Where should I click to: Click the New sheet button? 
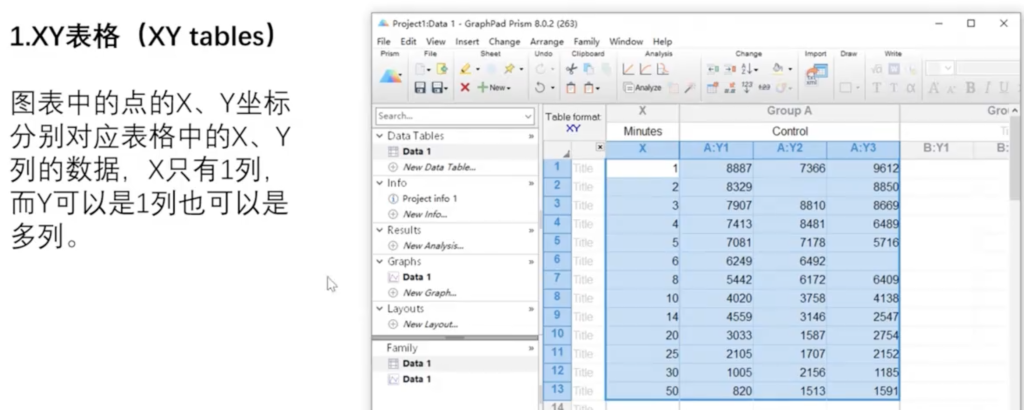click(493, 88)
